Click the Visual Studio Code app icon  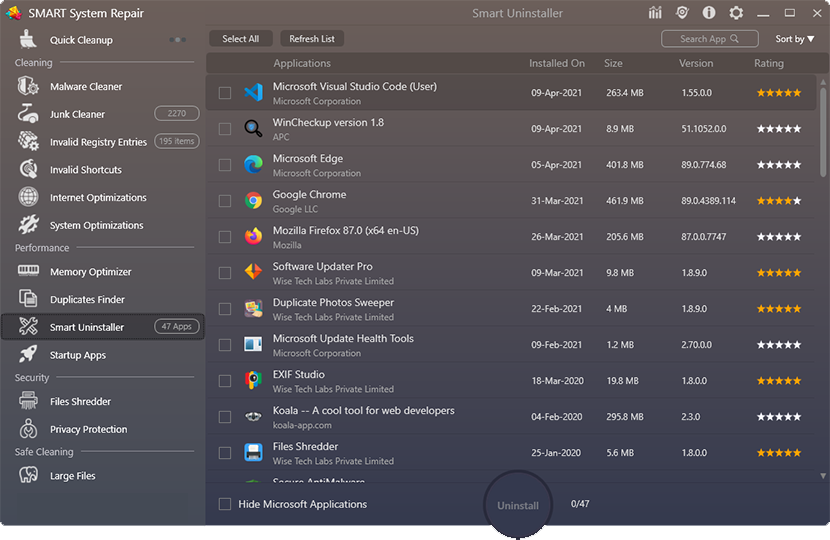[x=254, y=93]
